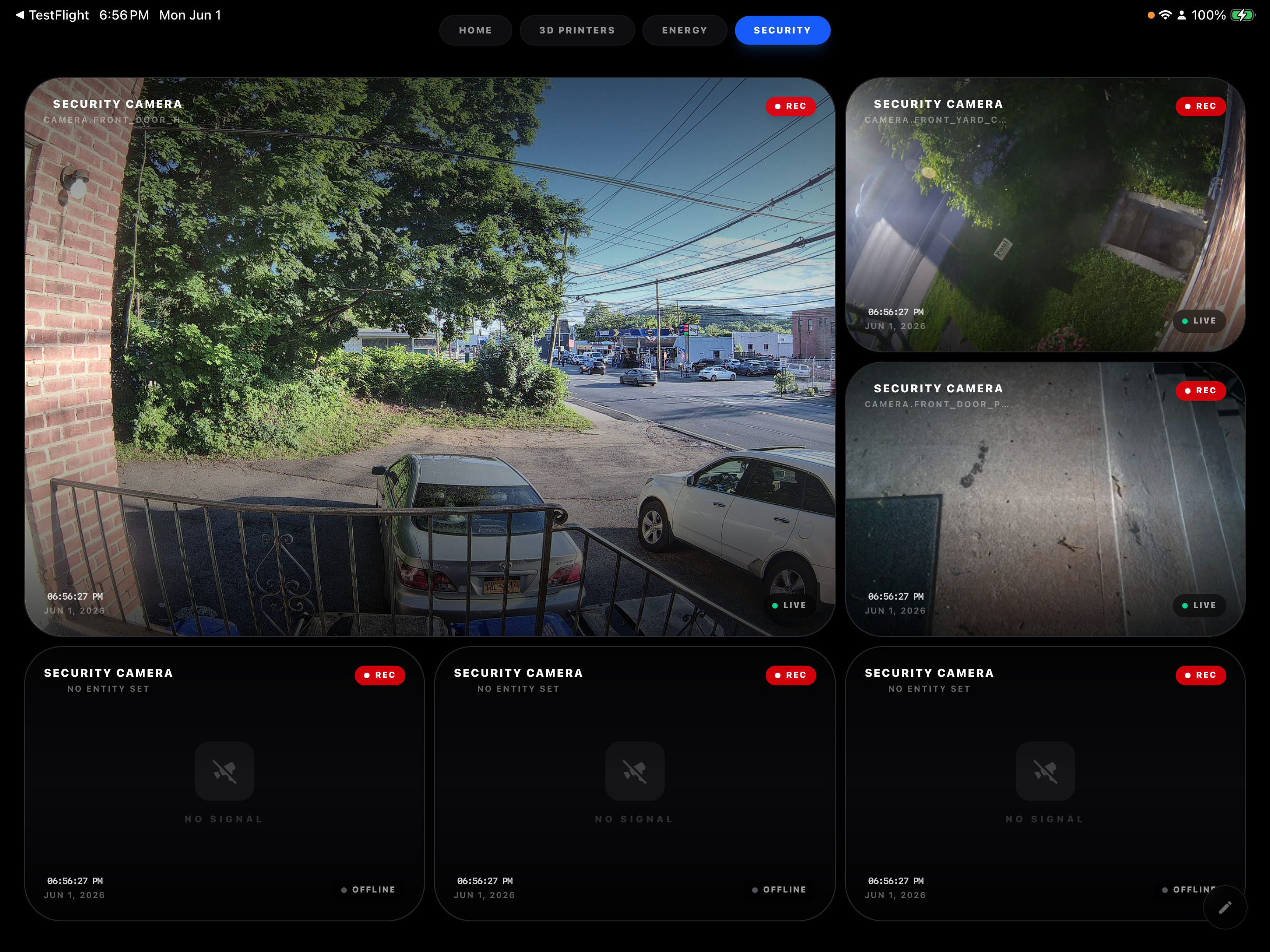This screenshot has height=952, width=1270.
Task: Open the Home tab
Action: (475, 30)
